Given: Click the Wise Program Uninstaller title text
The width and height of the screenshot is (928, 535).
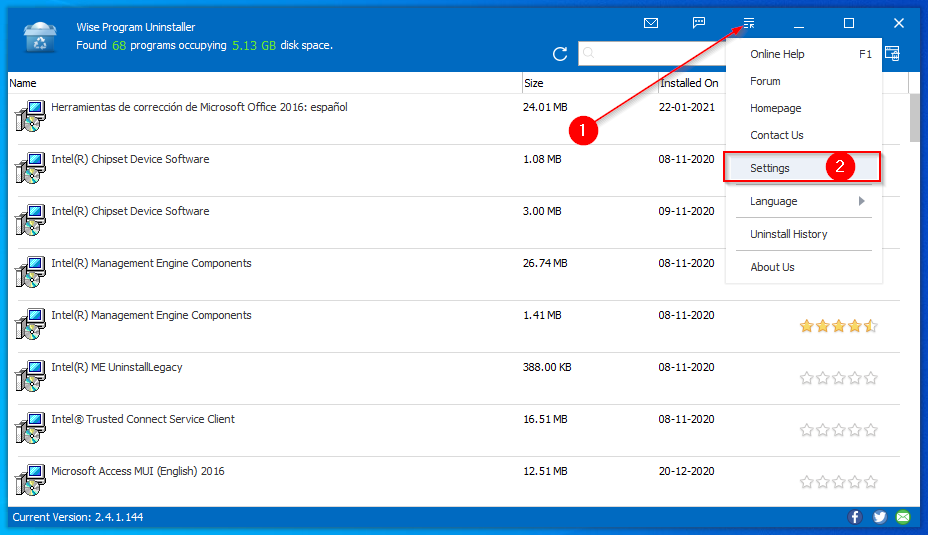Looking at the screenshot, I should pyautogui.click(x=136, y=27).
